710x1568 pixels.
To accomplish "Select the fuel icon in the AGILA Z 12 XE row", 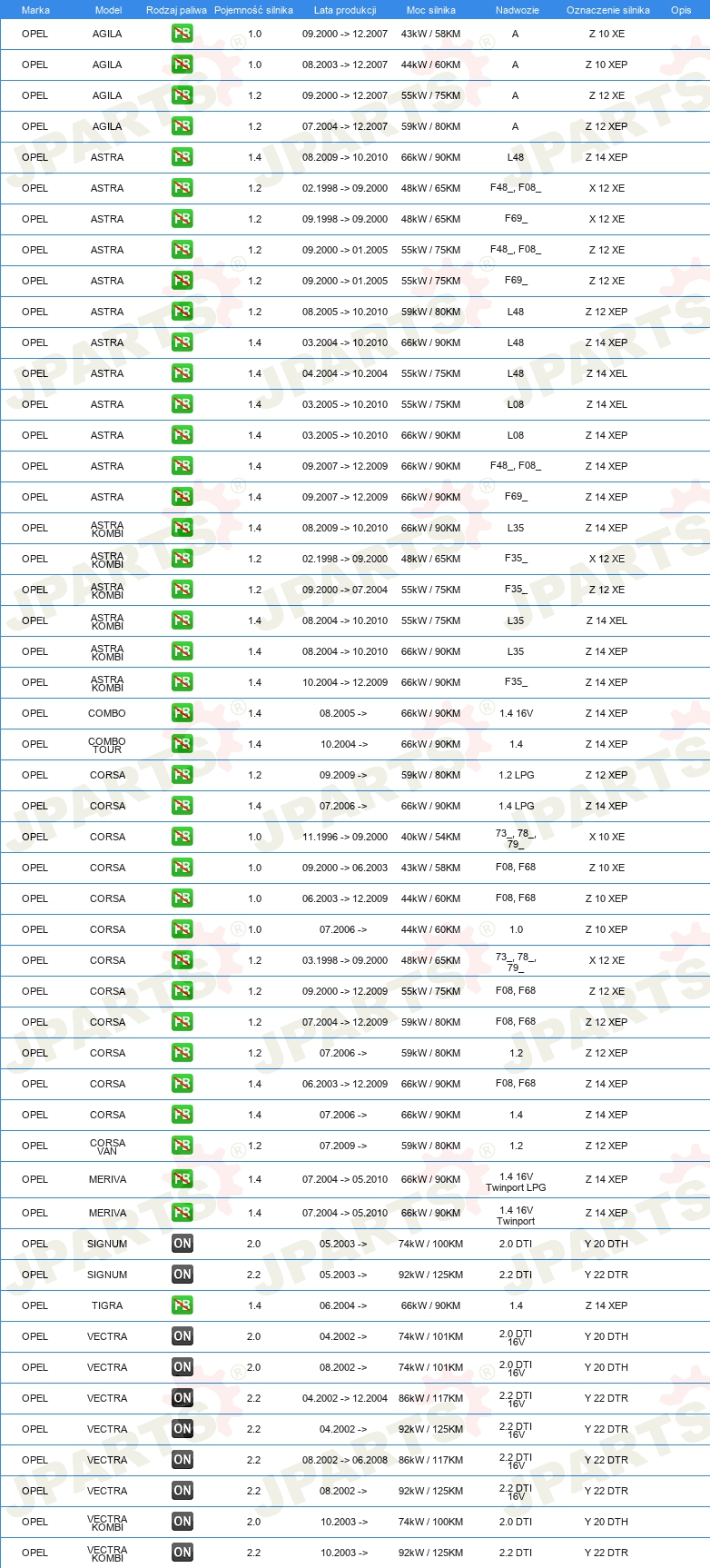I will click(182, 95).
